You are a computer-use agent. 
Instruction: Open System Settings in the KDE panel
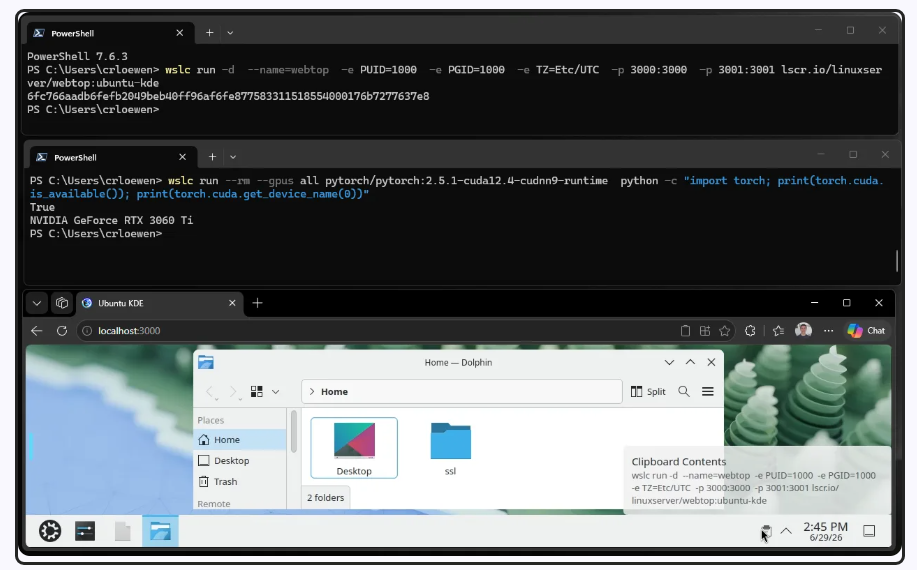pos(85,531)
